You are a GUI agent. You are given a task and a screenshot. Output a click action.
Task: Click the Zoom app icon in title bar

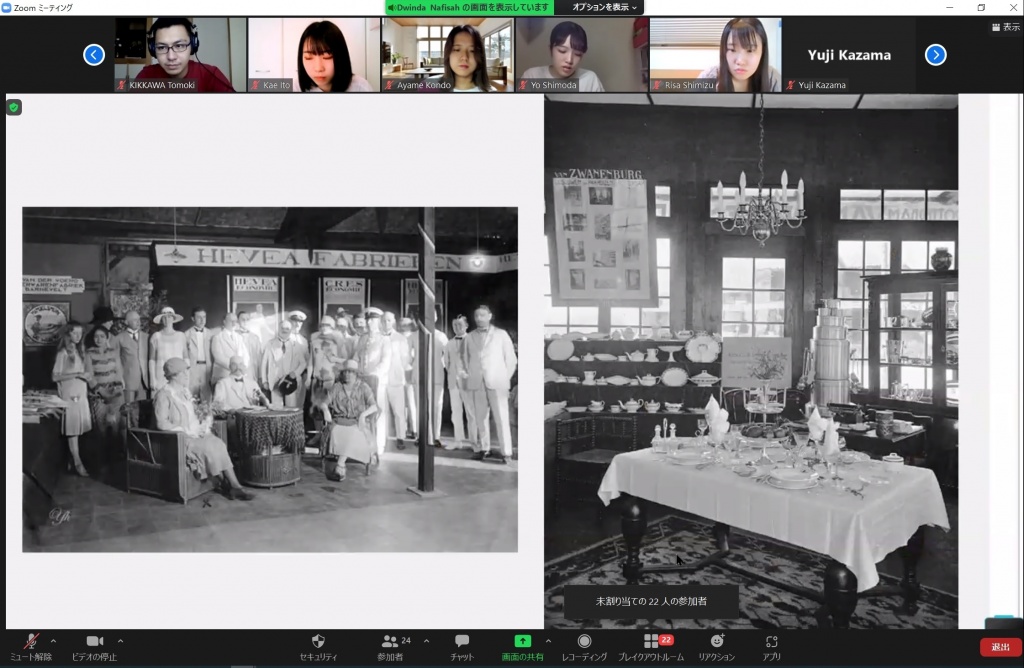point(7,7)
